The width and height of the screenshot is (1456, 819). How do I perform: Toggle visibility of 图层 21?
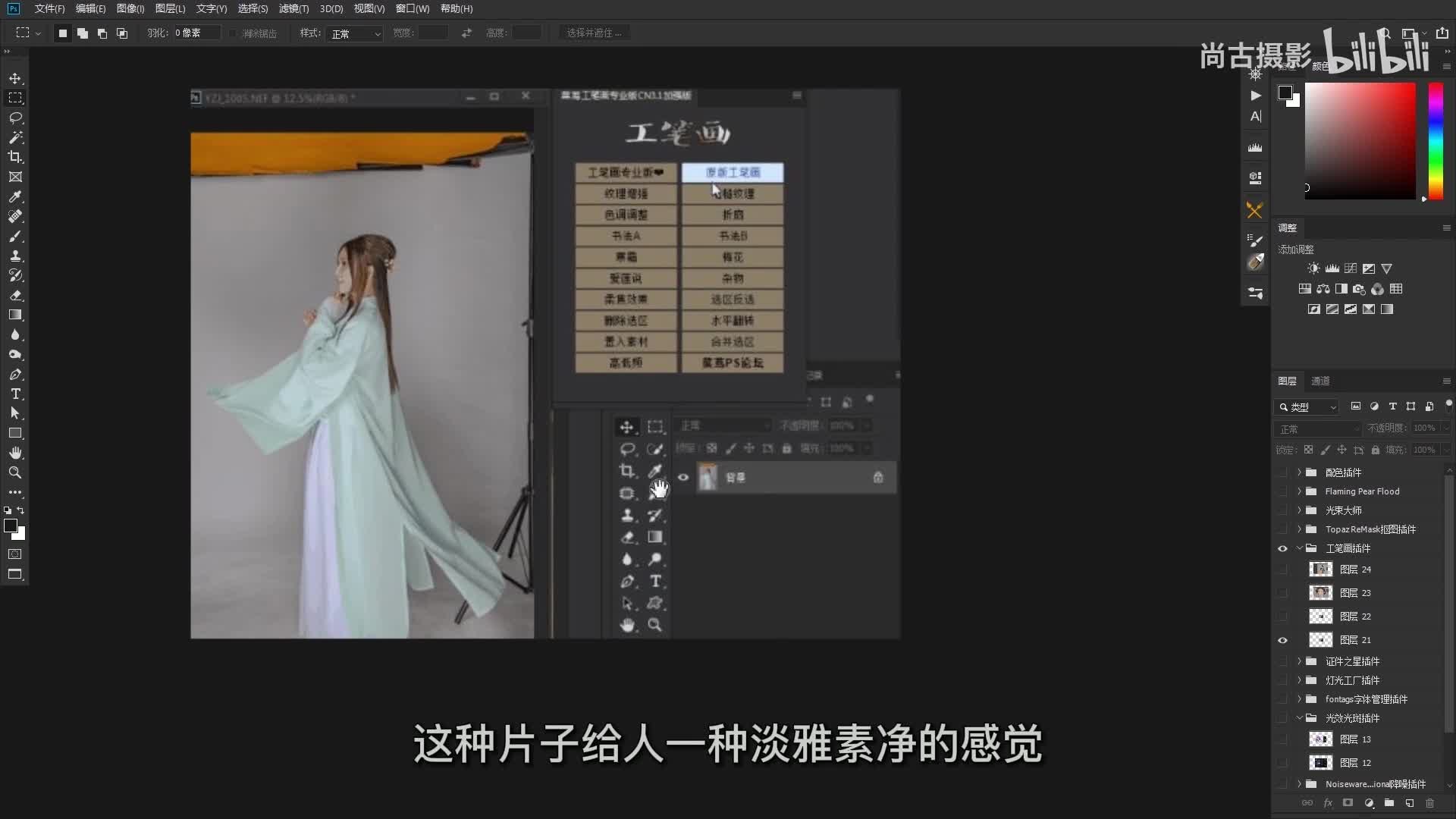(x=1282, y=640)
